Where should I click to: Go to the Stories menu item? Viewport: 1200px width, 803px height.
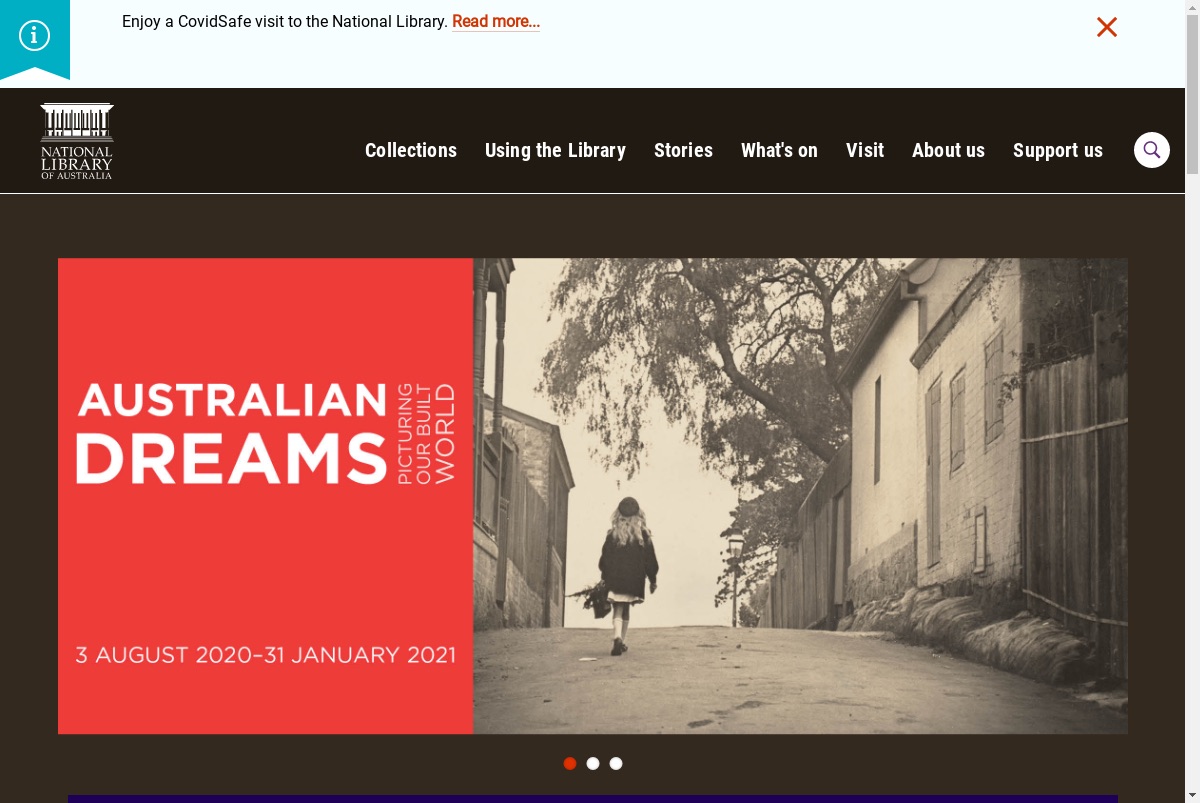coord(683,150)
